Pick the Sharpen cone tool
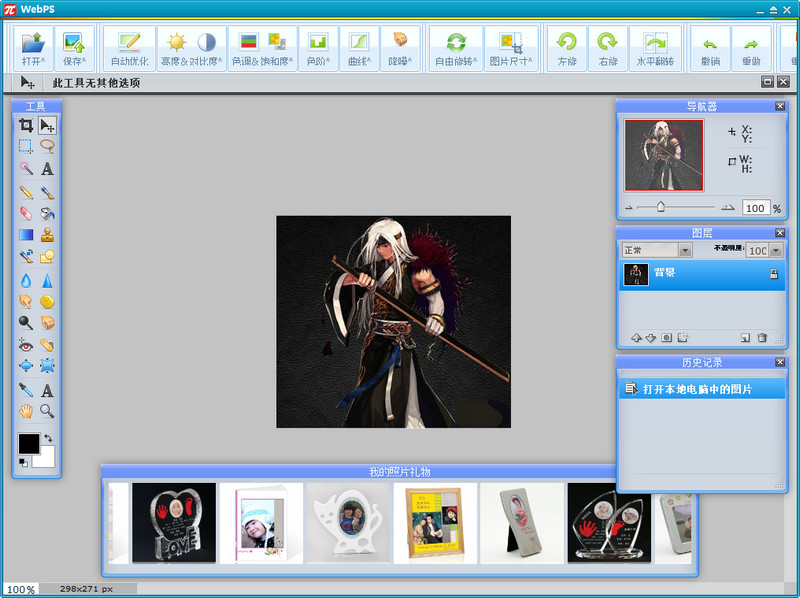800x598 pixels. pos(47,281)
